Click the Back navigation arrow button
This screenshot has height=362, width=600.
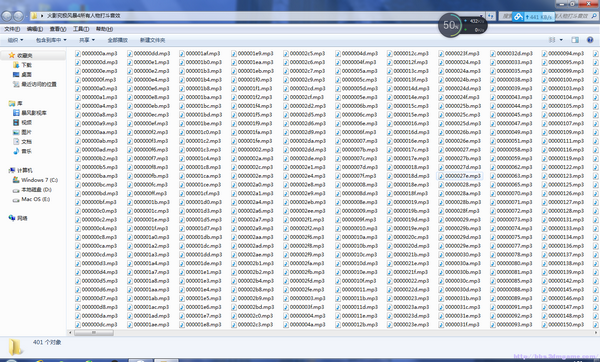point(7,16)
